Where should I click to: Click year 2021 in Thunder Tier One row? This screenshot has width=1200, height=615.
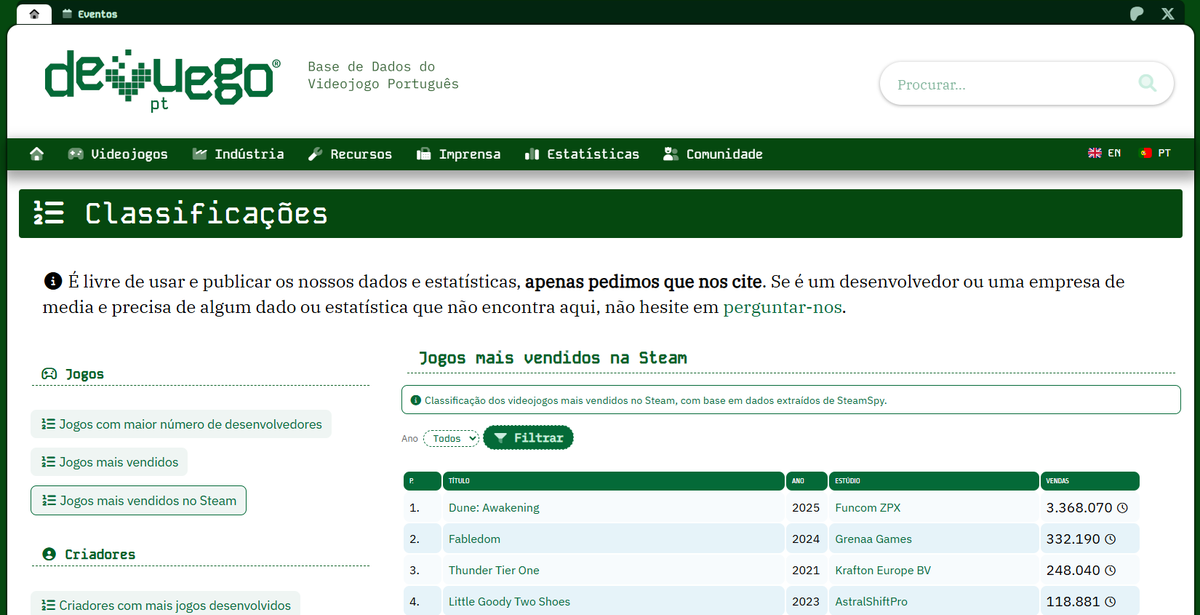point(805,570)
